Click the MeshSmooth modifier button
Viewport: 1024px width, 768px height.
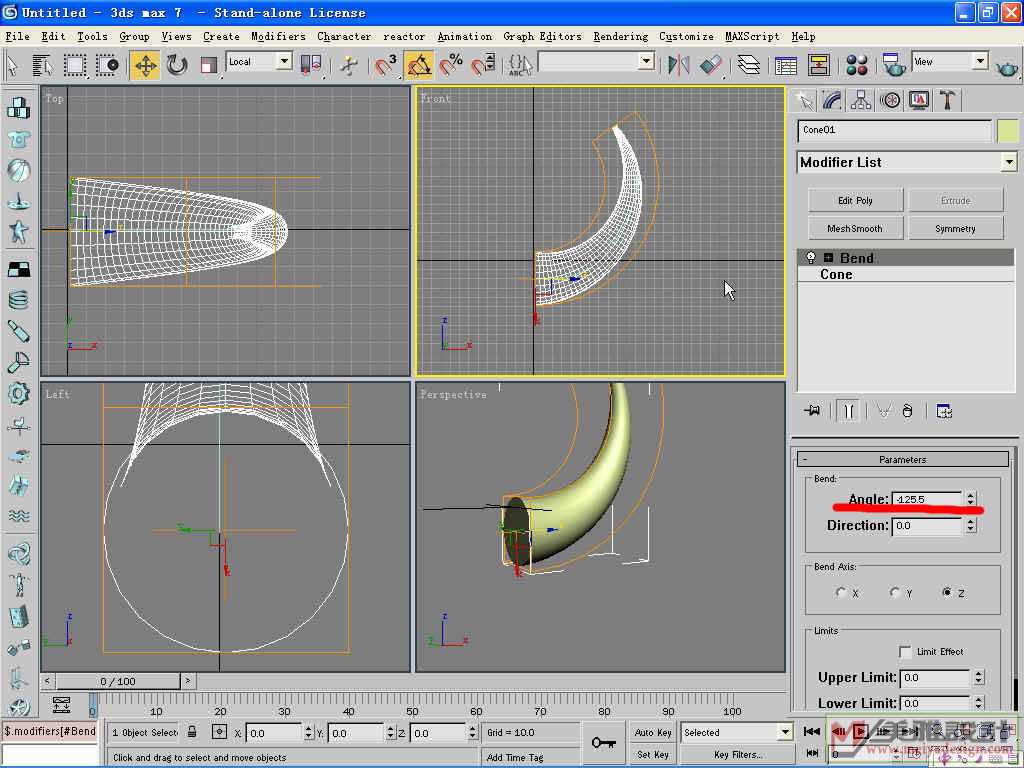click(856, 229)
